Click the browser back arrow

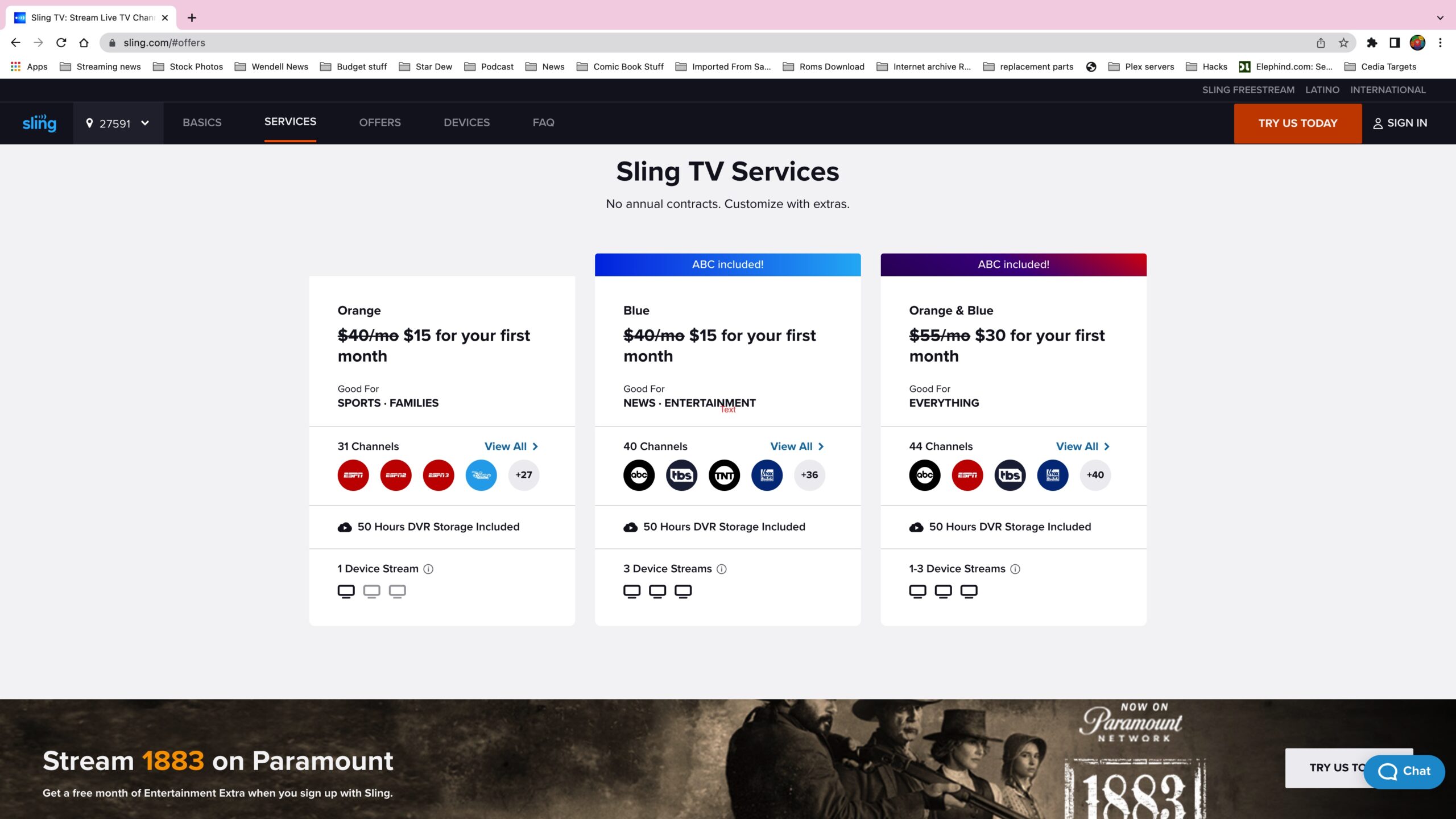(x=15, y=43)
